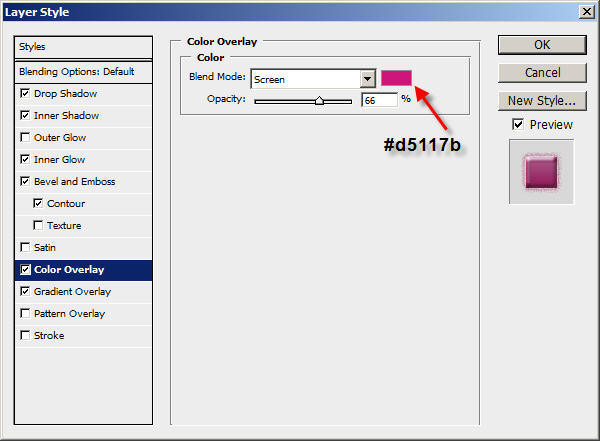Open the Blend Mode dropdown arrow
Viewport: 600px width, 441px height.
(x=367, y=79)
